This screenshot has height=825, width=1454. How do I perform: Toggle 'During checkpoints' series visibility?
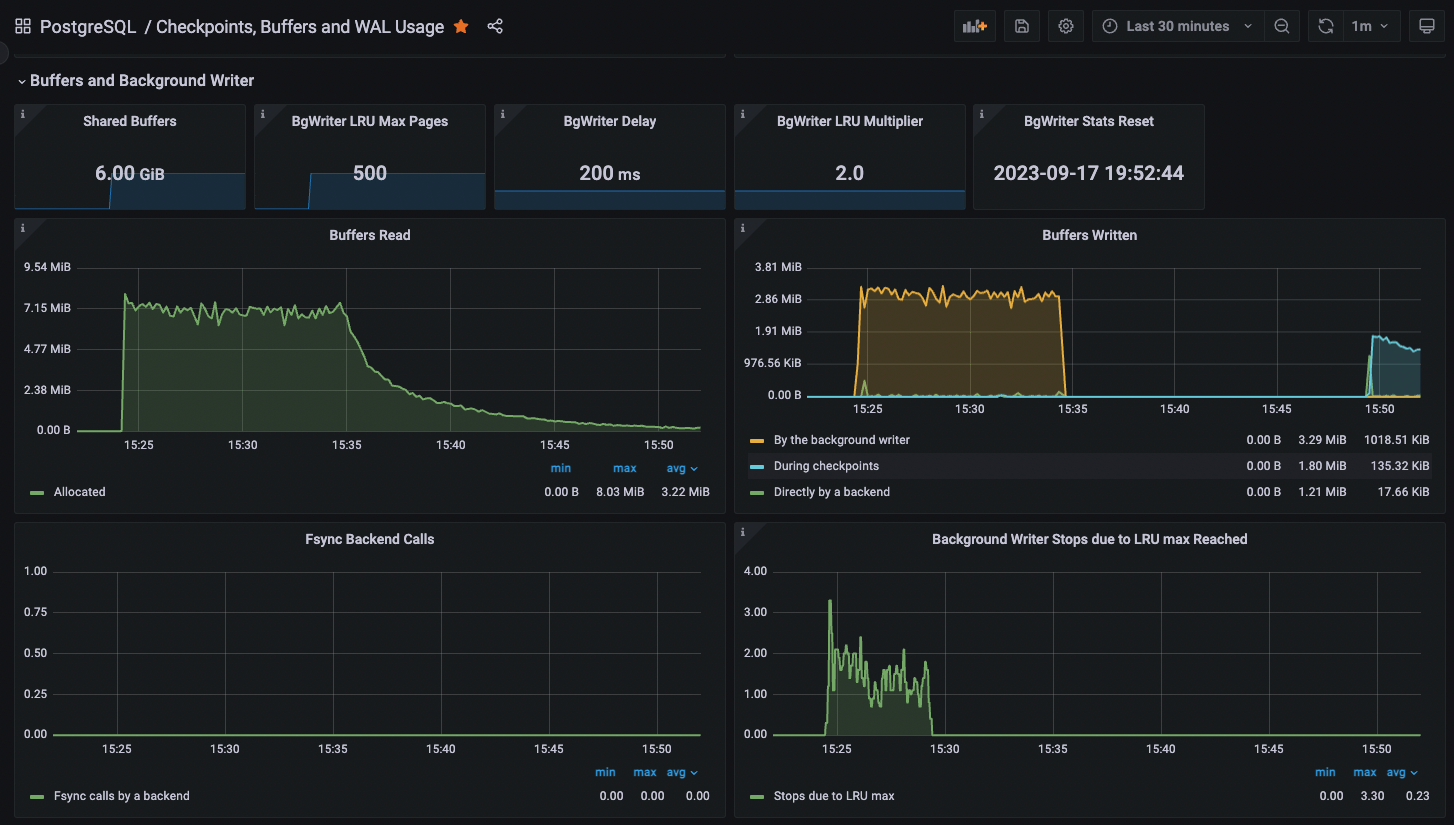tap(826, 466)
